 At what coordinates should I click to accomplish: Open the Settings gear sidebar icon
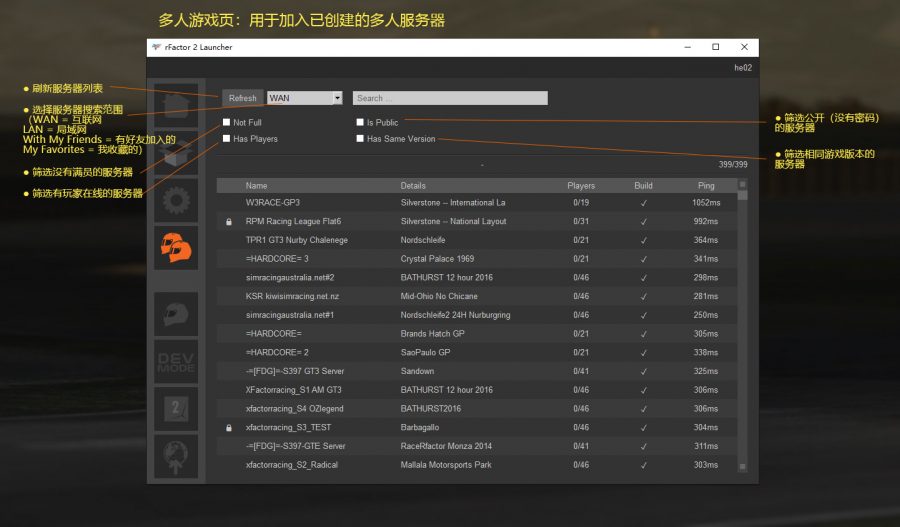pos(176,200)
